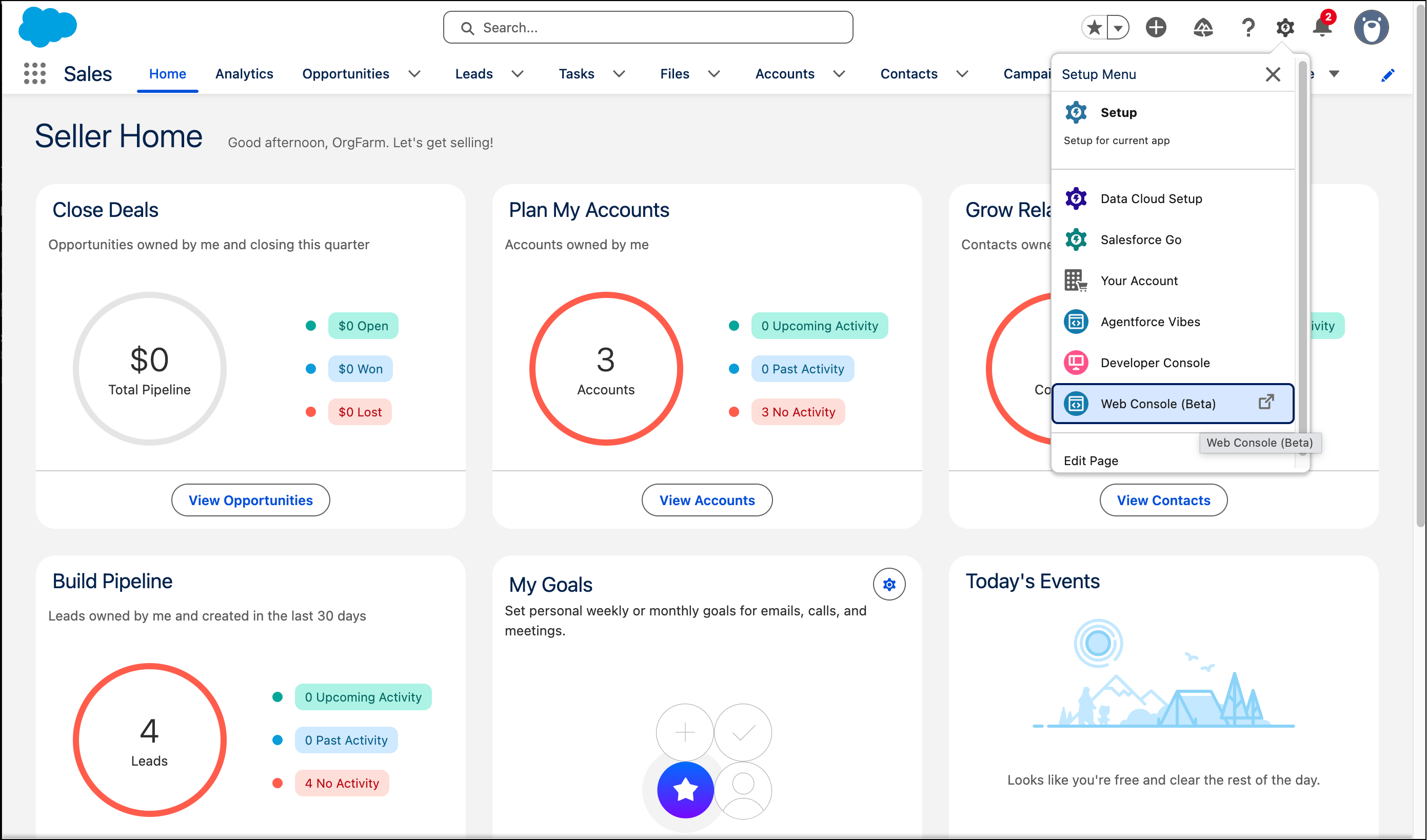Open Web Console (Beta)
Viewport: 1427px width, 840px height.
(x=1158, y=404)
